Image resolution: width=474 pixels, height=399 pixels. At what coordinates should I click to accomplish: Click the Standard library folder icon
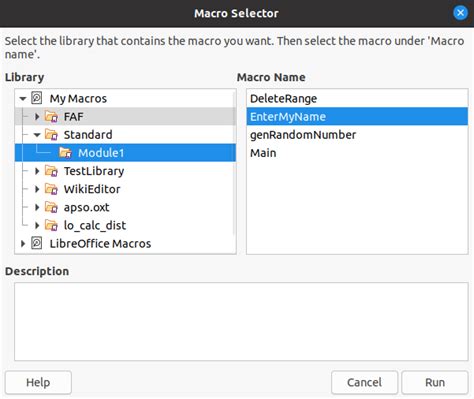point(51,135)
